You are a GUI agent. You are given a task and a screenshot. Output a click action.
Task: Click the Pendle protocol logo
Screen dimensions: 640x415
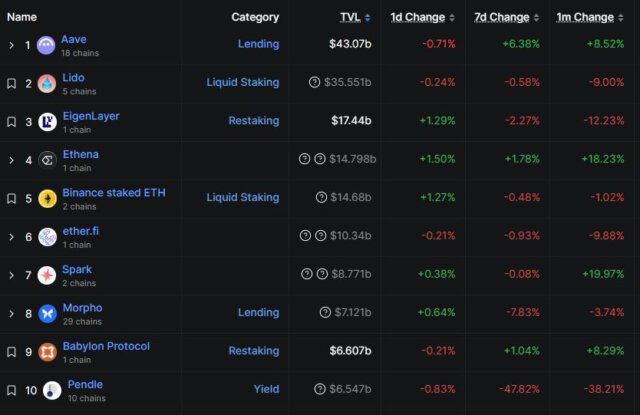(46, 390)
